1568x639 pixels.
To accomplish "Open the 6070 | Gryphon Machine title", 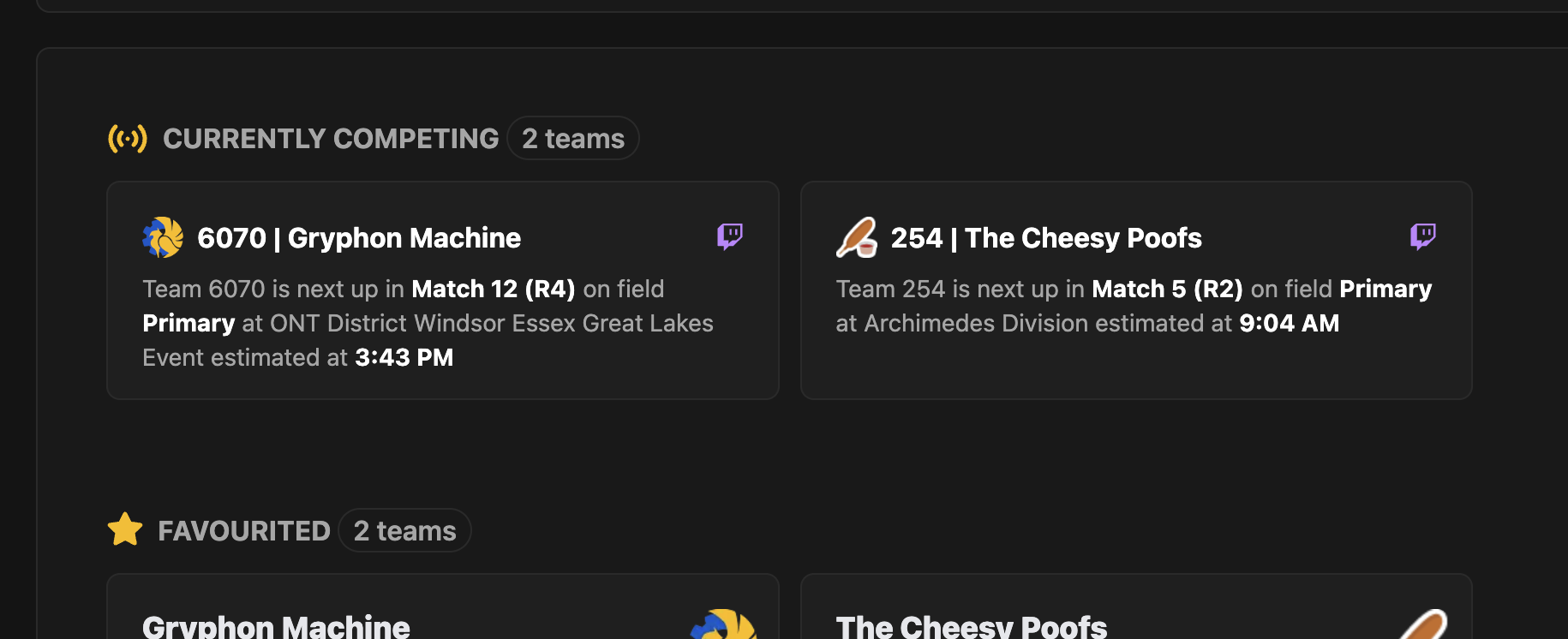I will pyautogui.click(x=359, y=238).
